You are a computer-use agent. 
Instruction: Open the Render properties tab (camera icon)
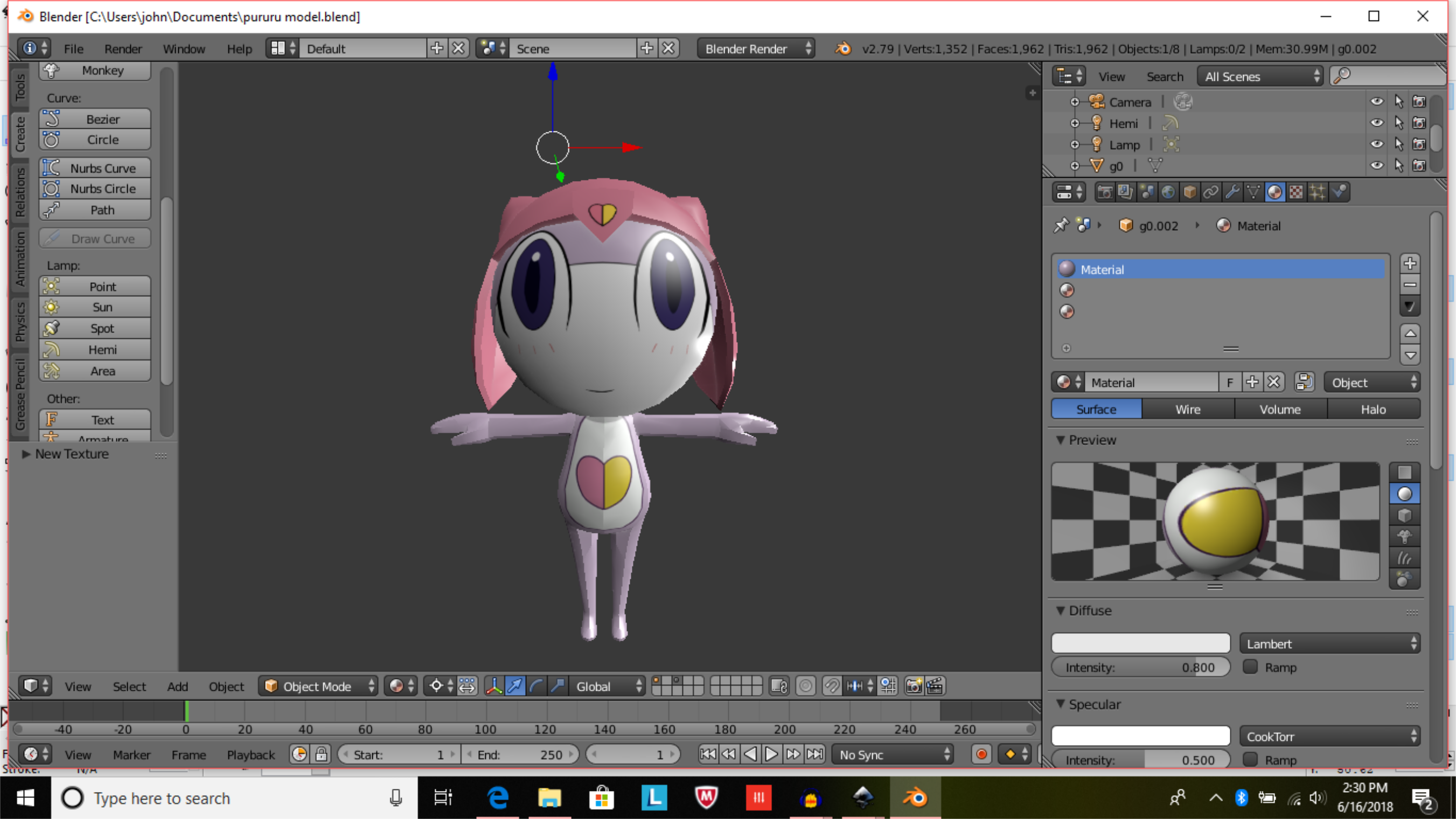tap(1104, 192)
